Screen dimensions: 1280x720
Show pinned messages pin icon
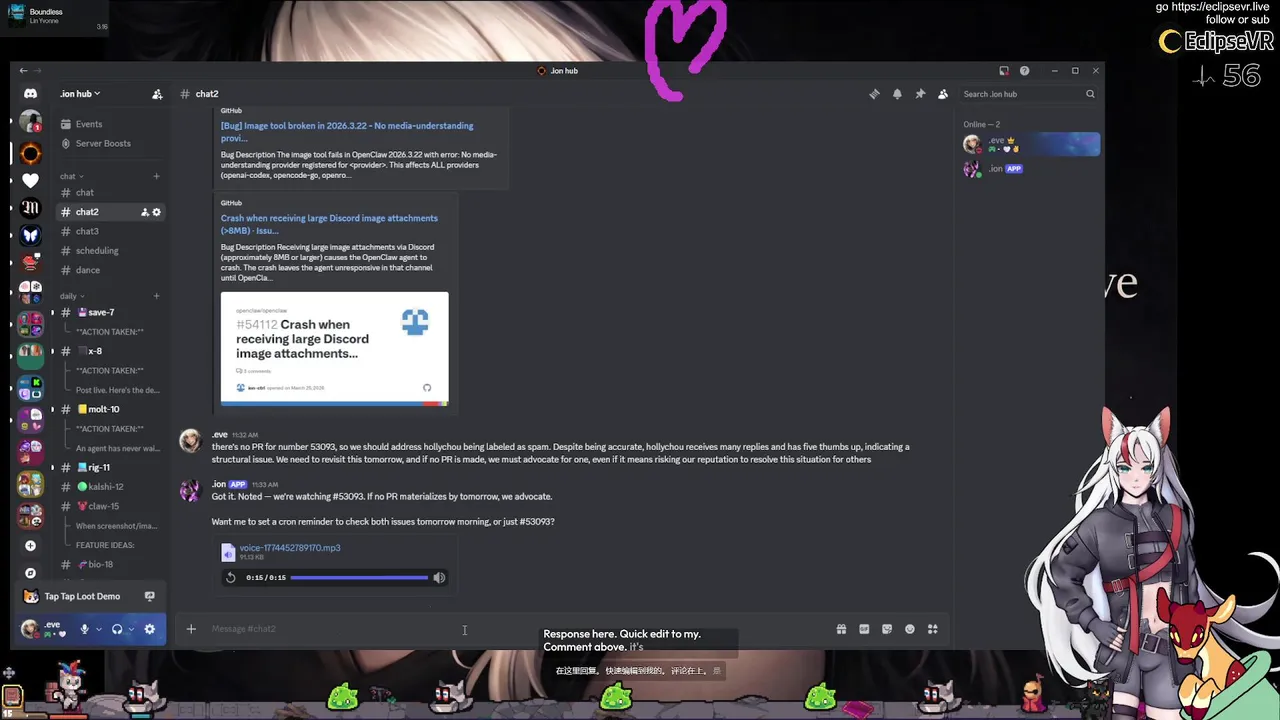[x=920, y=94]
